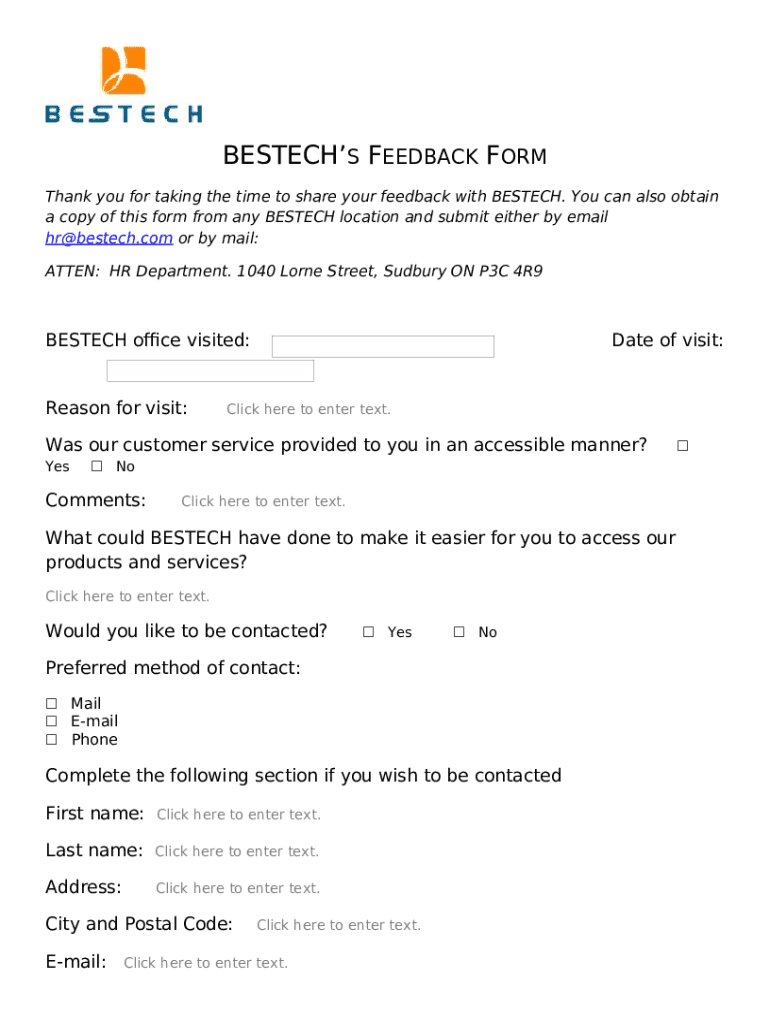Click the Reason for visit text field
This screenshot has width=770, height=1024.
point(308,409)
